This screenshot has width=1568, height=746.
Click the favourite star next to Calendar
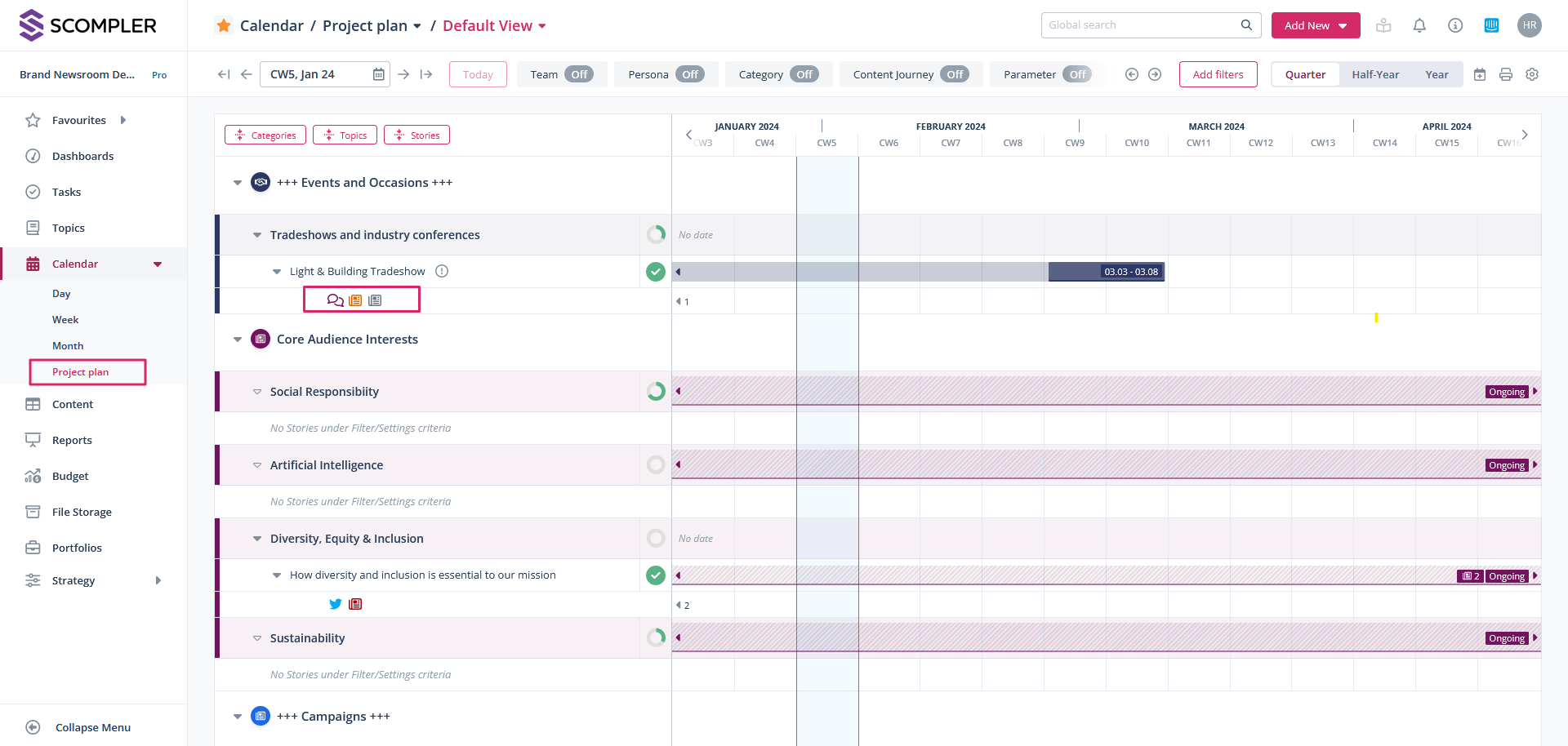coord(224,25)
